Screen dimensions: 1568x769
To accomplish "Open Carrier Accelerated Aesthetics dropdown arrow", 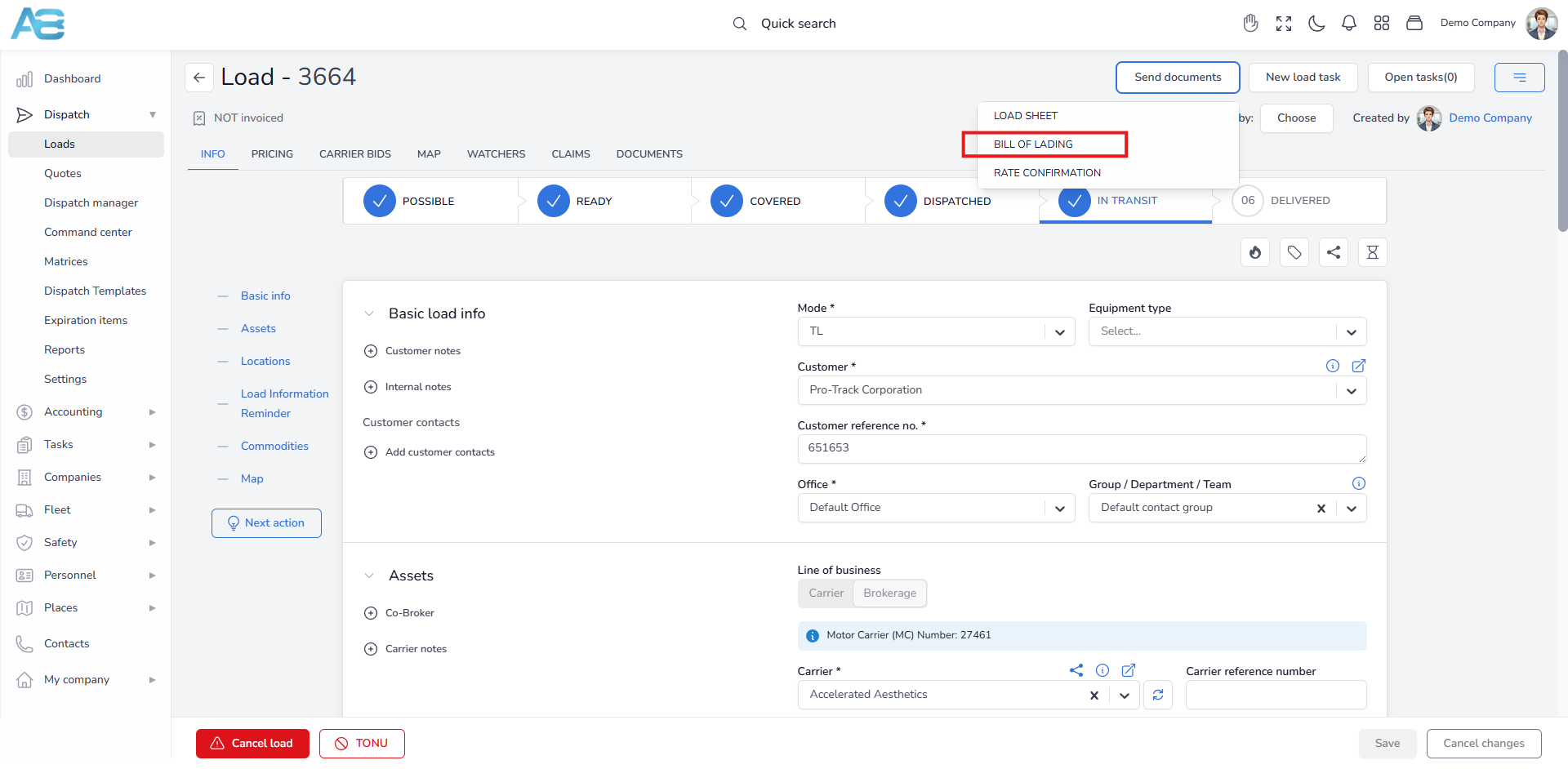I will (1125, 696).
